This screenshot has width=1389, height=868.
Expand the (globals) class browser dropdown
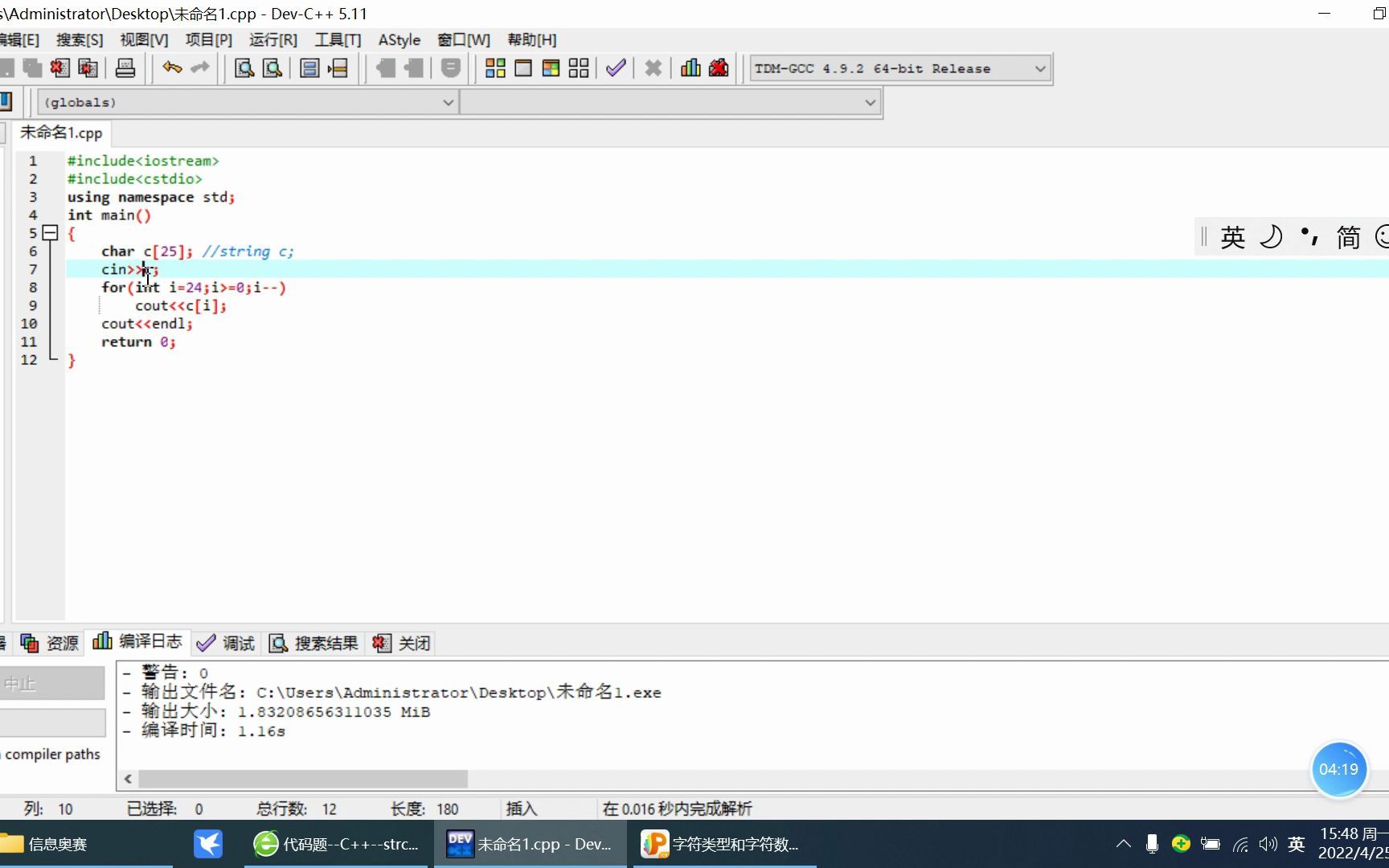point(449,102)
